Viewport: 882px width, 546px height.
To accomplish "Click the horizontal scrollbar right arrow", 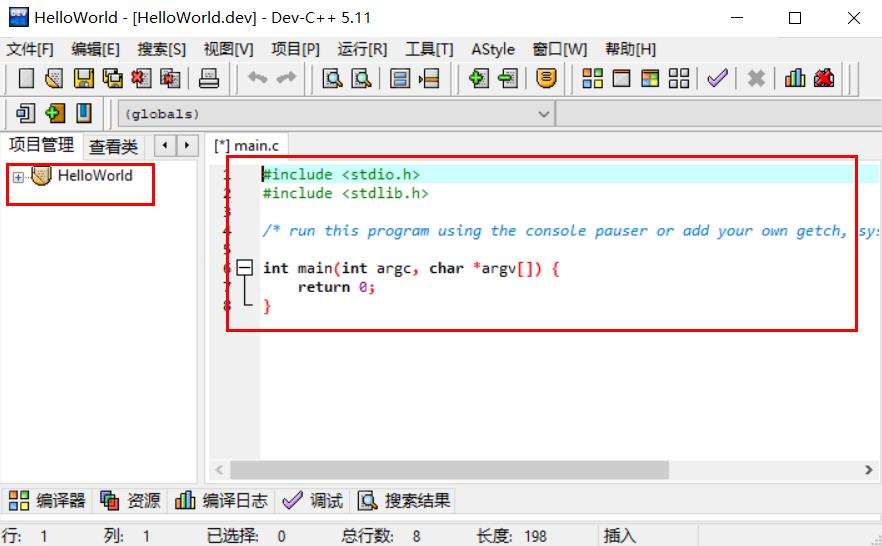I will [868, 470].
